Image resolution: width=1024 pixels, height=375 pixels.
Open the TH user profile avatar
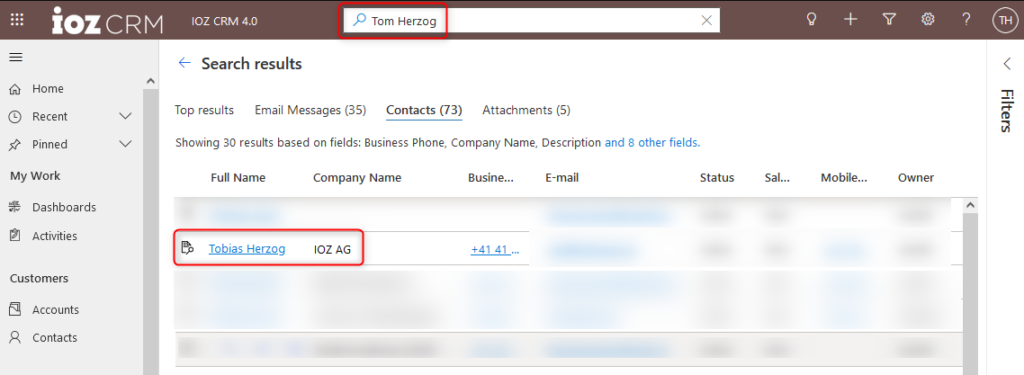1003,20
